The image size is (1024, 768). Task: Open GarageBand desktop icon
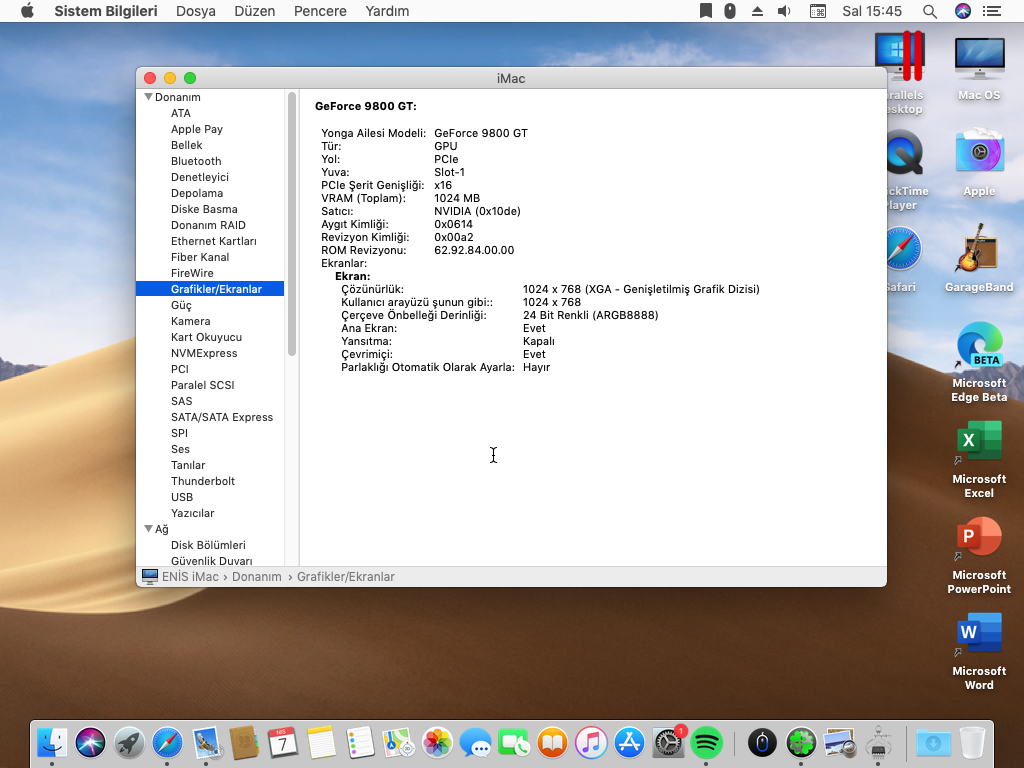click(979, 254)
